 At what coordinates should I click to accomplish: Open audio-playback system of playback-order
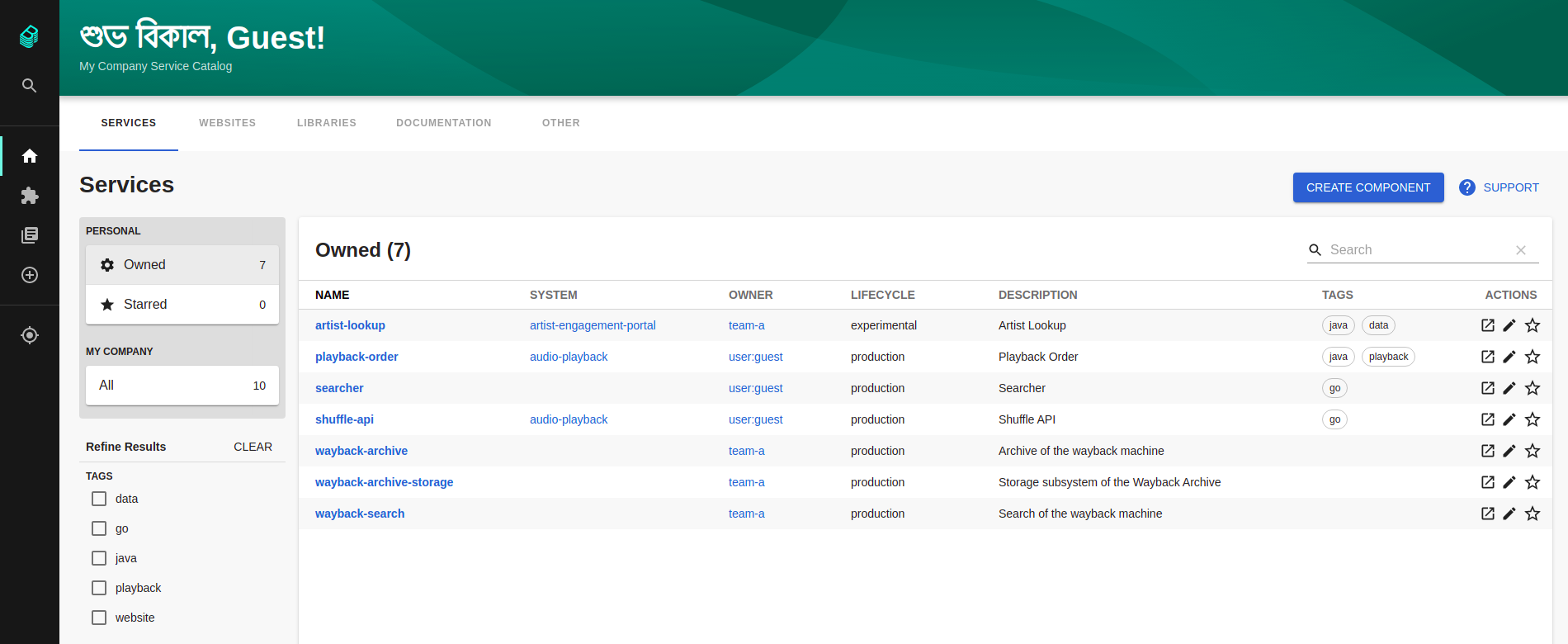tap(569, 357)
